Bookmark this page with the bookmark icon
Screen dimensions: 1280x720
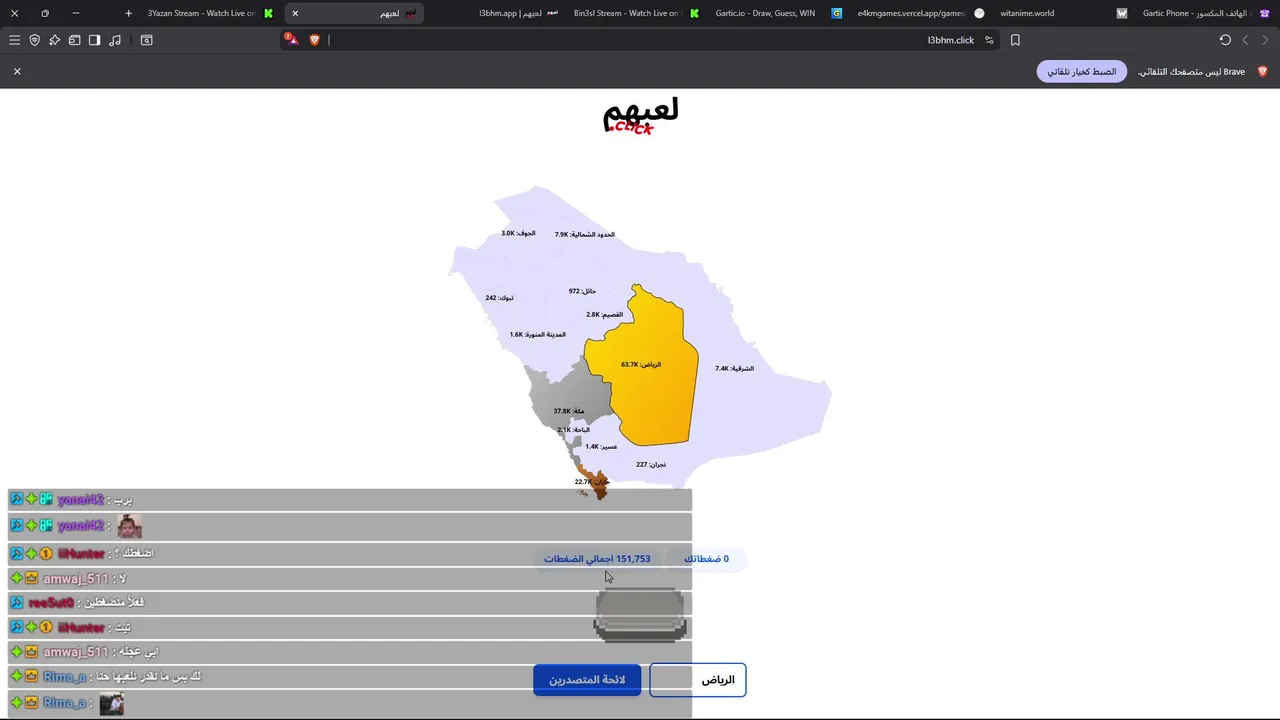[x=1015, y=40]
